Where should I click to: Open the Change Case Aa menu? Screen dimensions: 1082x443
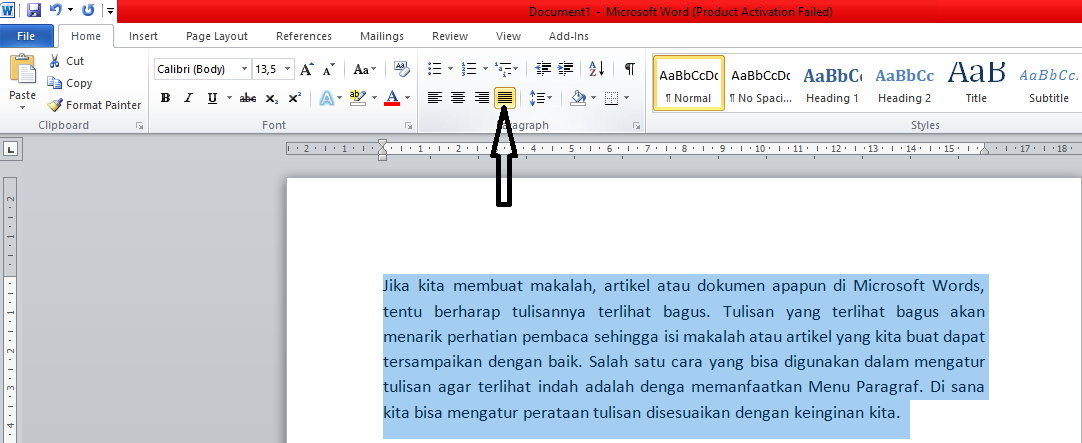pyautogui.click(x=364, y=69)
